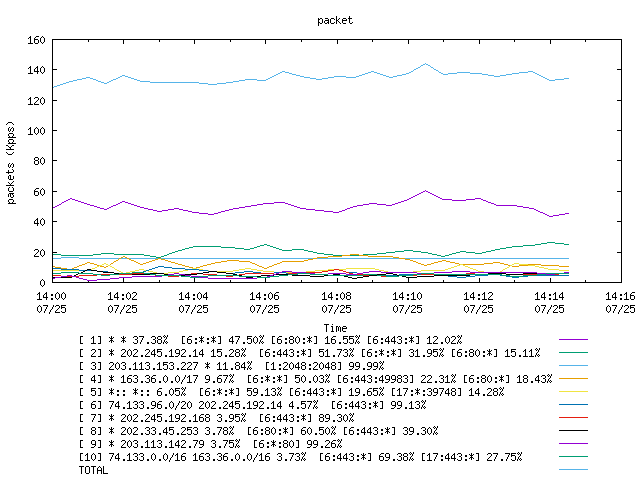This screenshot has height=480, width=640.
Task: Click the orange line swatch for legend [ 4]
Action: click(x=573, y=379)
